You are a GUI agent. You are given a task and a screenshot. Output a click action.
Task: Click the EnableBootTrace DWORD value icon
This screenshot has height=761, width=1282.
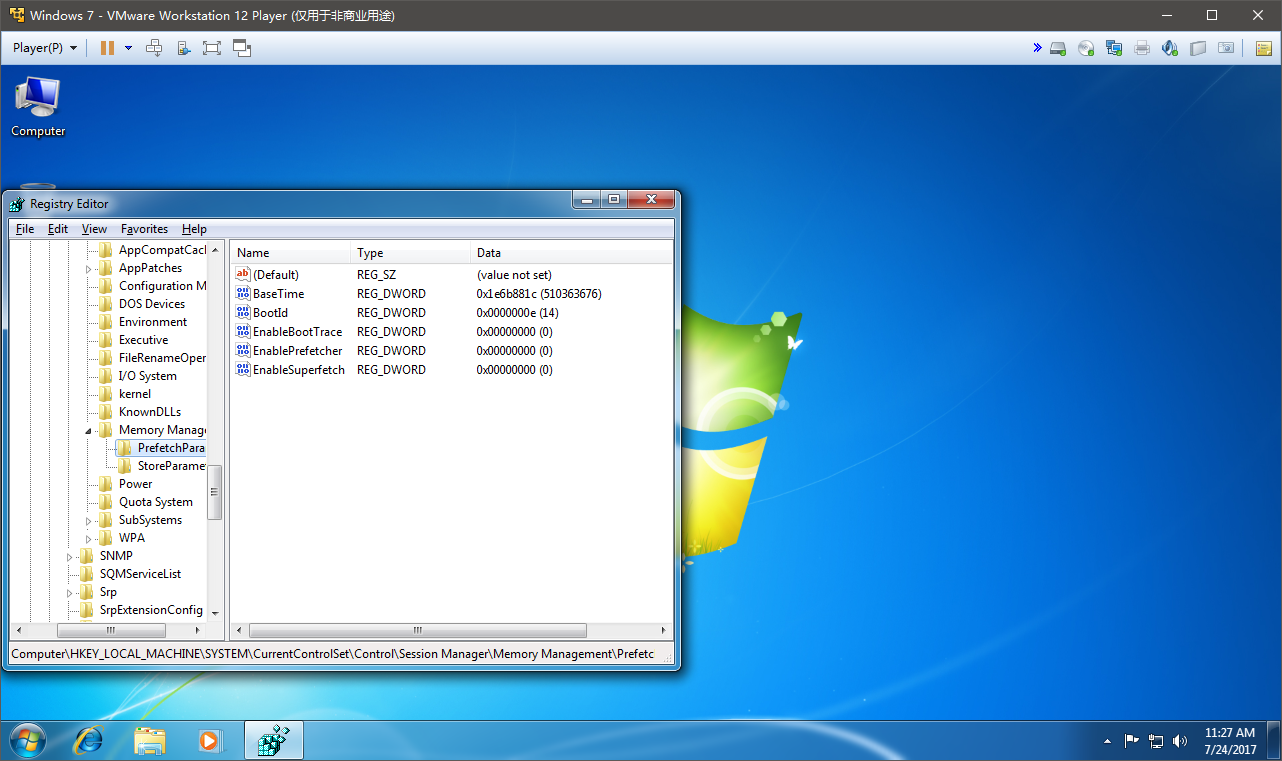pos(243,331)
